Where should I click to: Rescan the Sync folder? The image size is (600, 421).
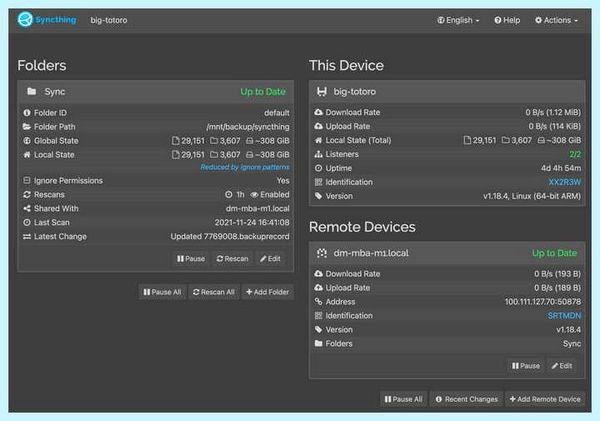pos(232,259)
